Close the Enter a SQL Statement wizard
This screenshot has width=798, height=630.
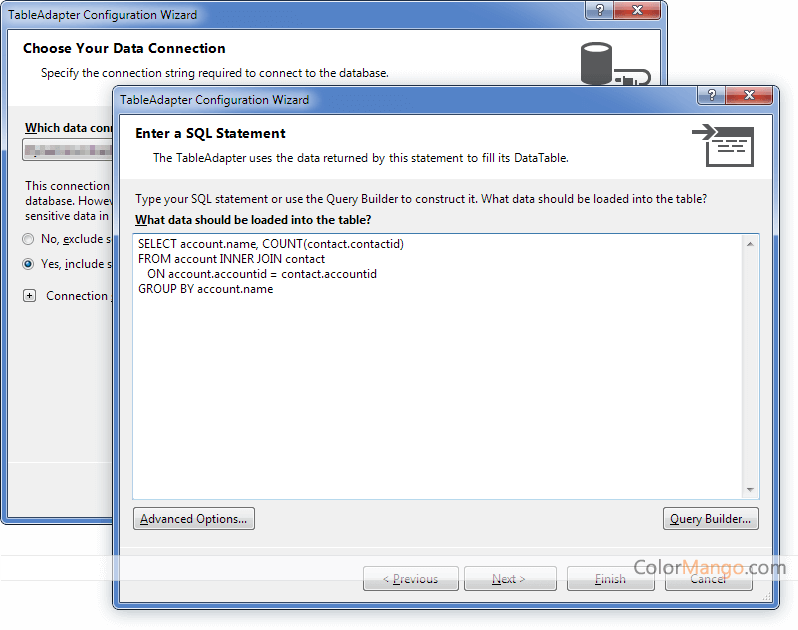pyautogui.click(x=749, y=95)
